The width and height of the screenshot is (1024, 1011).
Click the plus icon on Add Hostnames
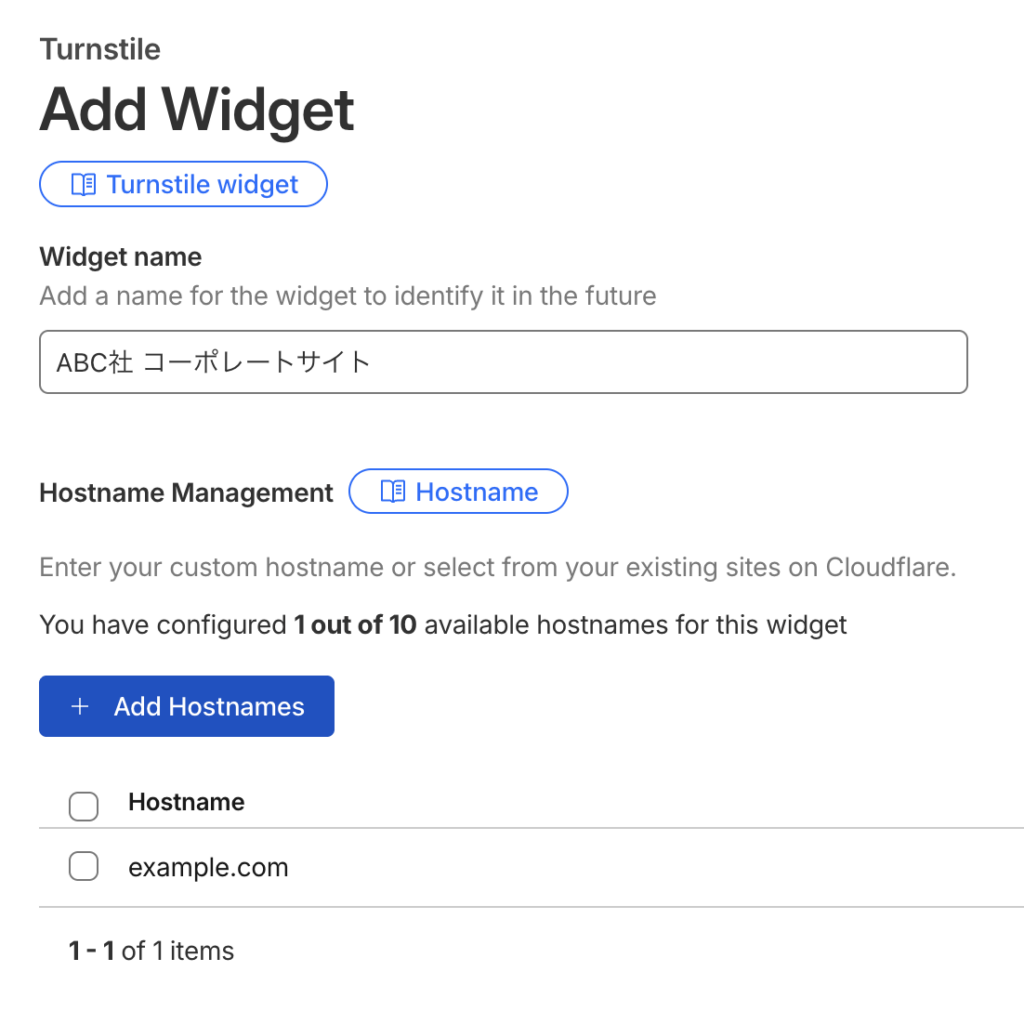80,707
